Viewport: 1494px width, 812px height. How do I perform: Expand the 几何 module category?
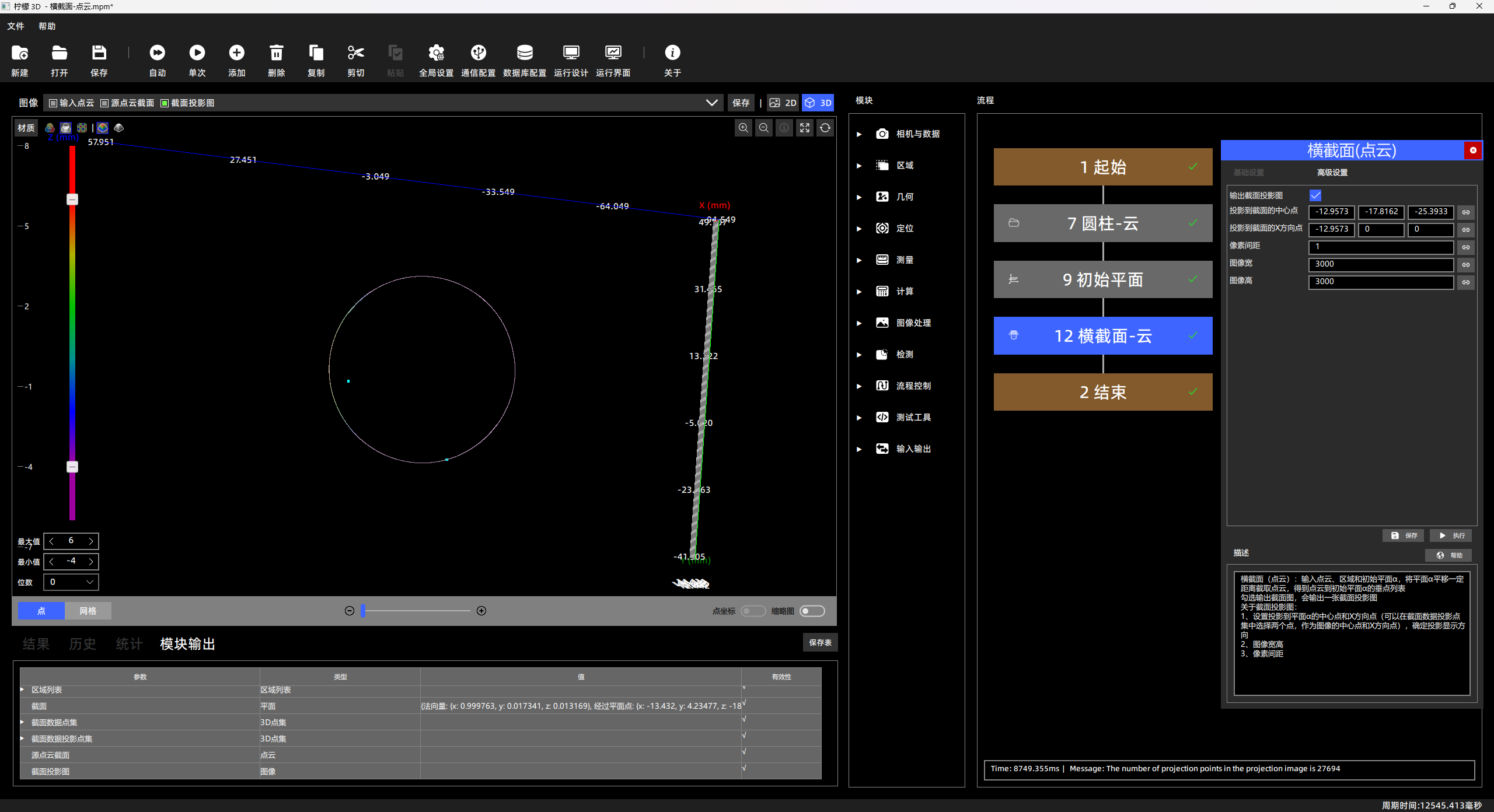coord(859,197)
